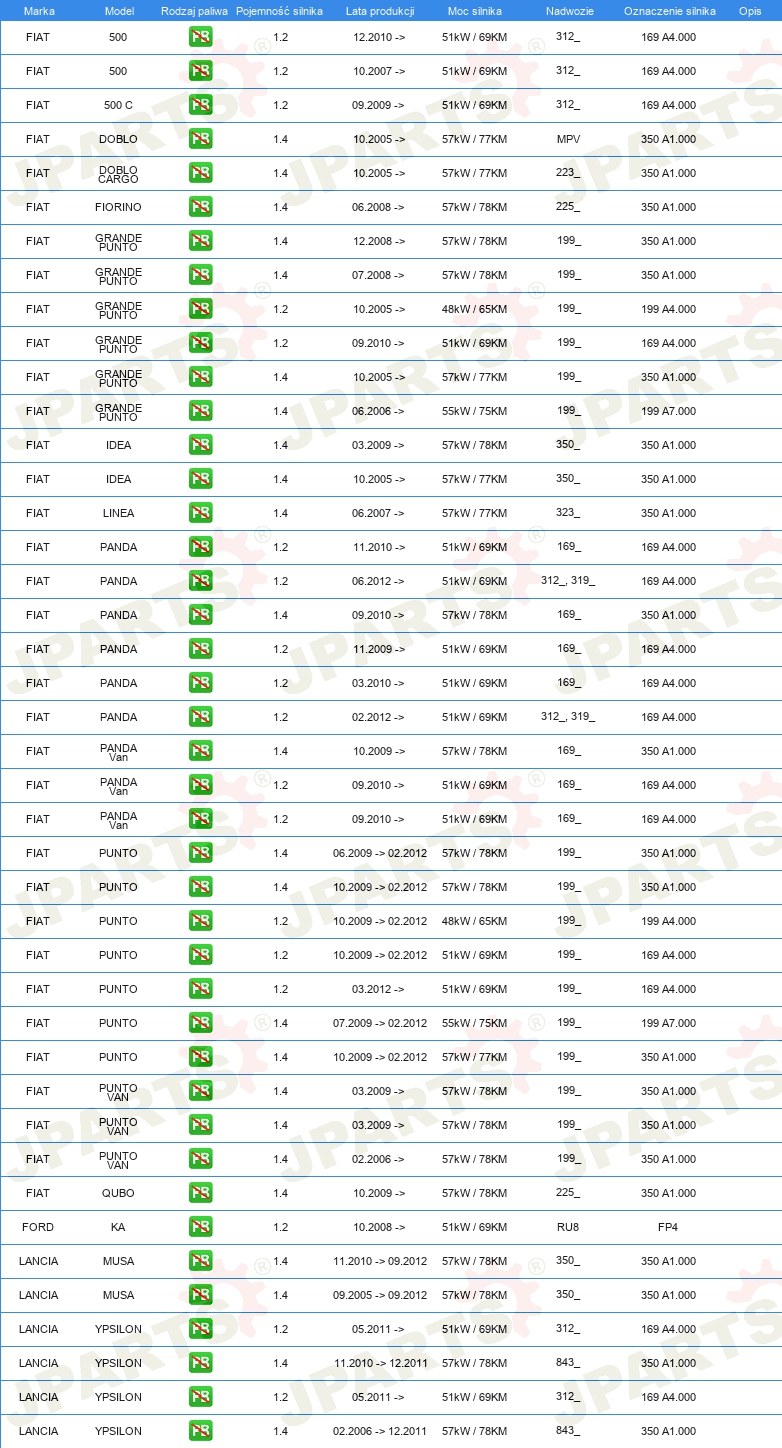This screenshot has width=782, height=1448.
Task: Click the fuel icon in the FIORINO row
Action: pos(200,207)
